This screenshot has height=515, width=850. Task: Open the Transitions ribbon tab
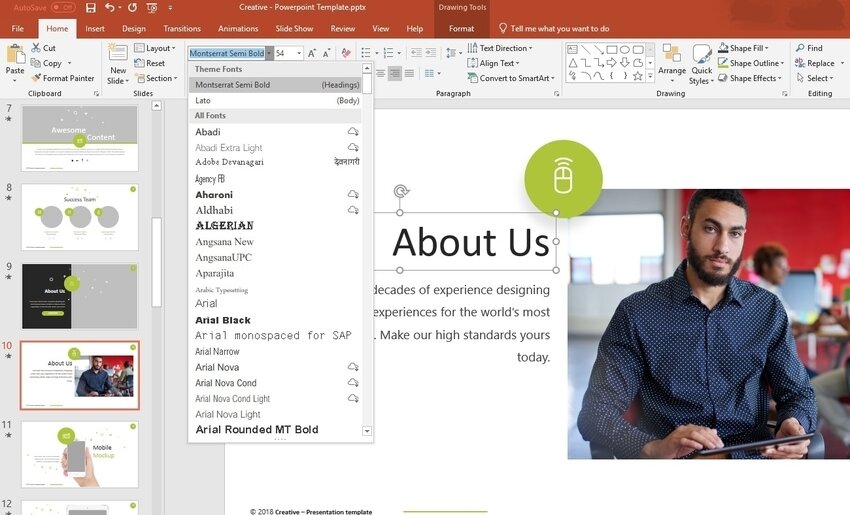coord(181,29)
